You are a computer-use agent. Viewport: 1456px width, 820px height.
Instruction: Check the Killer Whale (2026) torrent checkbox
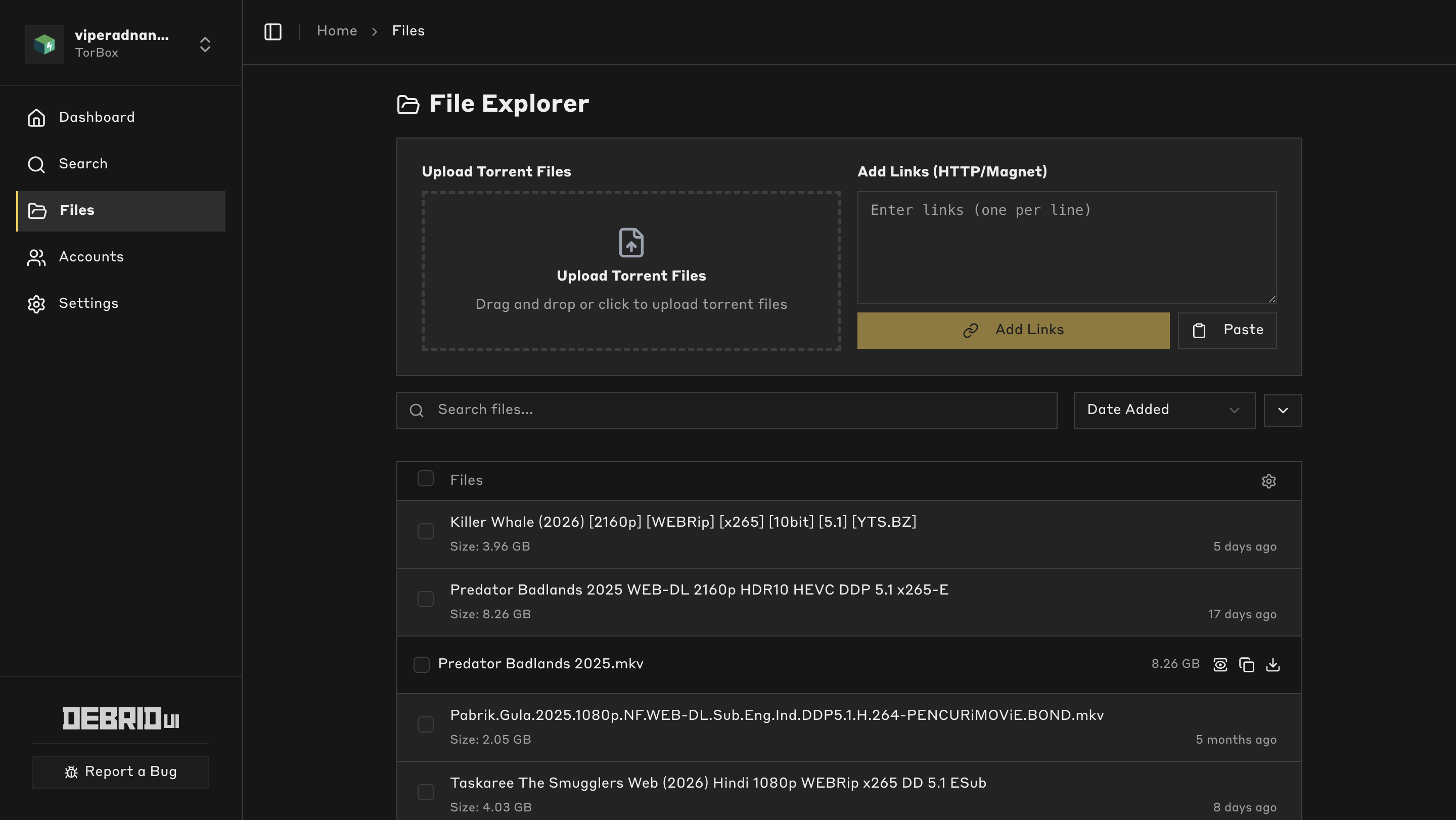tap(426, 531)
